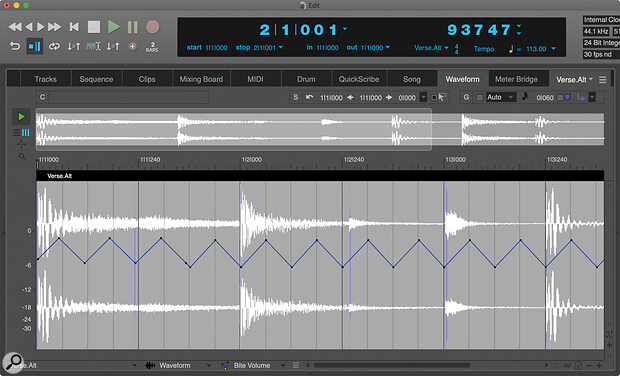
Task: Click the return-to-start transport button
Action: coord(74,27)
